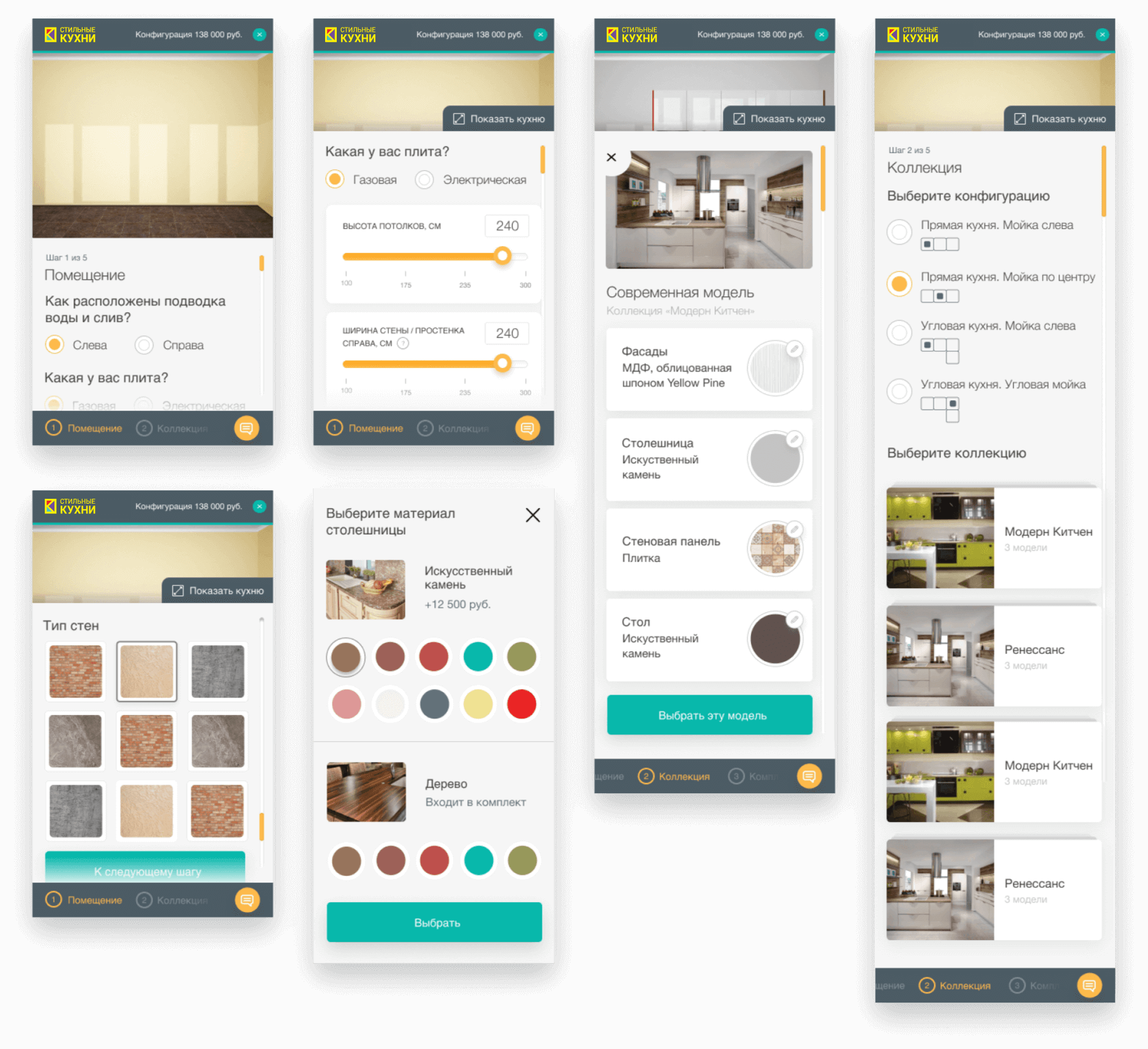Pick slate gray-blue stone swatch
The height and width of the screenshot is (1049, 1148).
[x=434, y=704]
